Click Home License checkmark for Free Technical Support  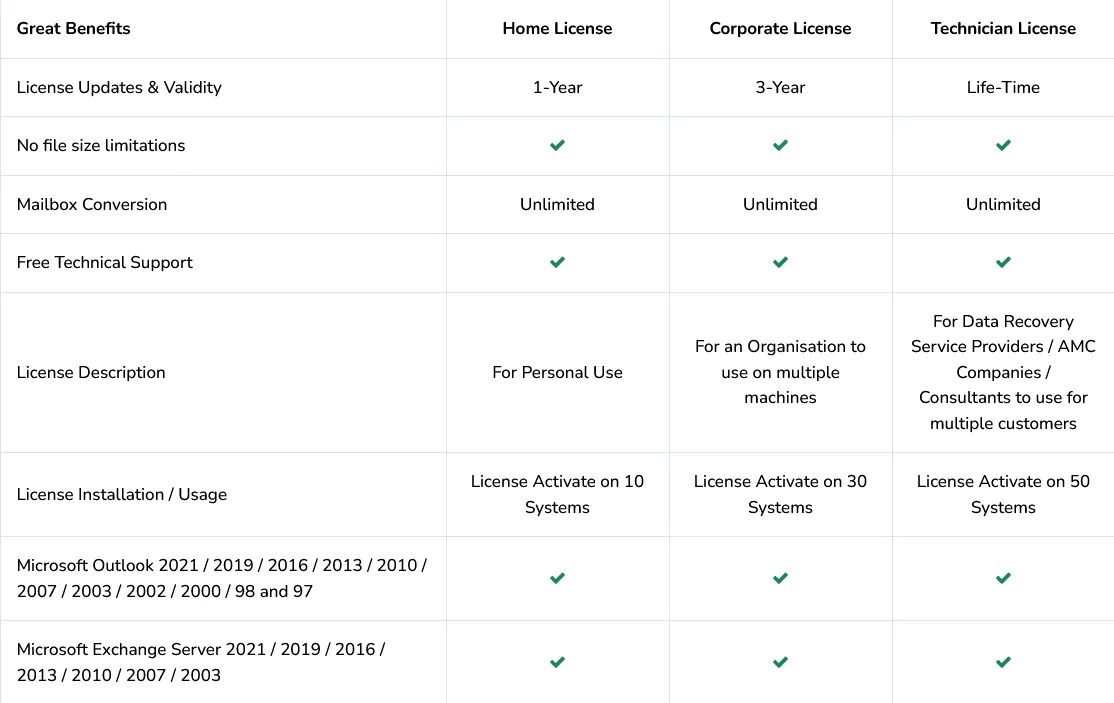click(x=558, y=263)
